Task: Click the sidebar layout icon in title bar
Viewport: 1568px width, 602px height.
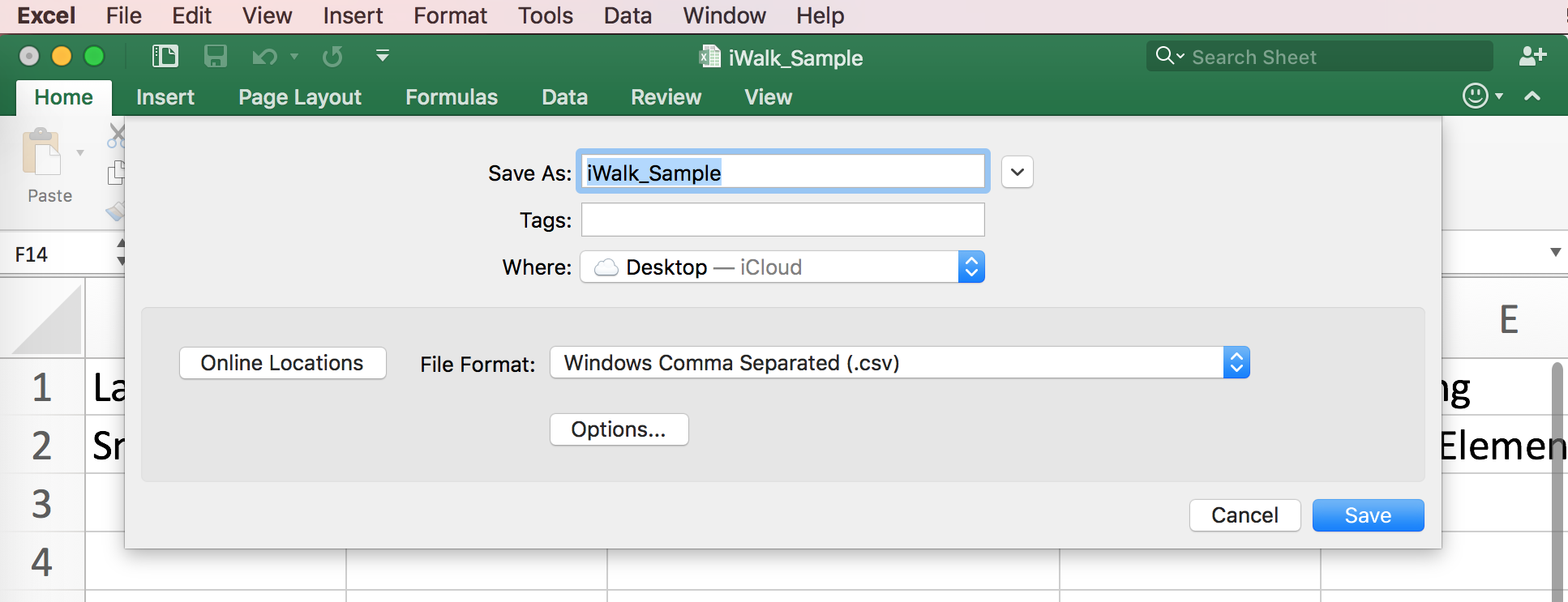Action: pos(165,56)
